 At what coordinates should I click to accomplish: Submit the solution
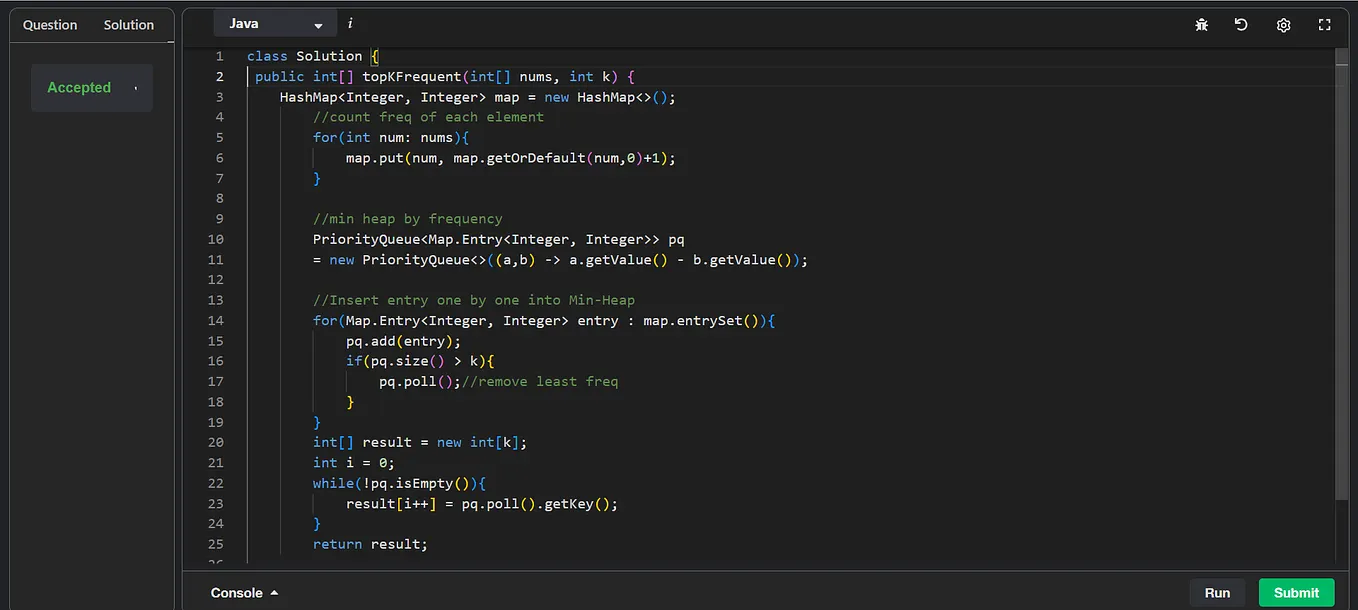point(1296,592)
